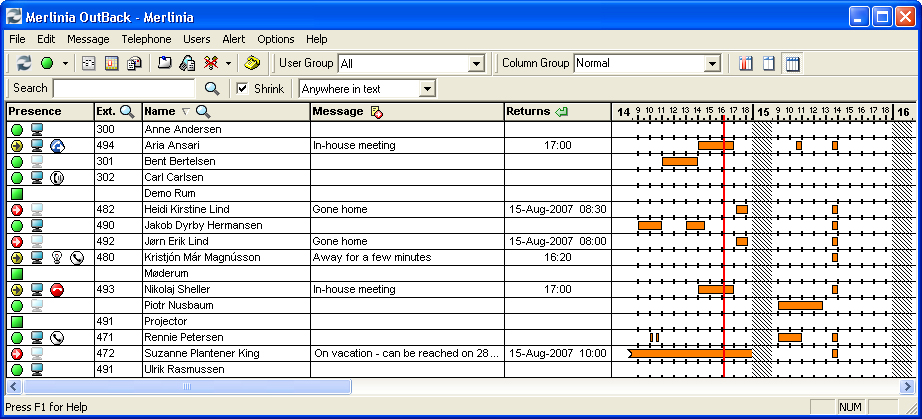This screenshot has width=922, height=419.
Task: Click the green square presence icon for Demo Rum
Action: pyautogui.click(x=16, y=193)
